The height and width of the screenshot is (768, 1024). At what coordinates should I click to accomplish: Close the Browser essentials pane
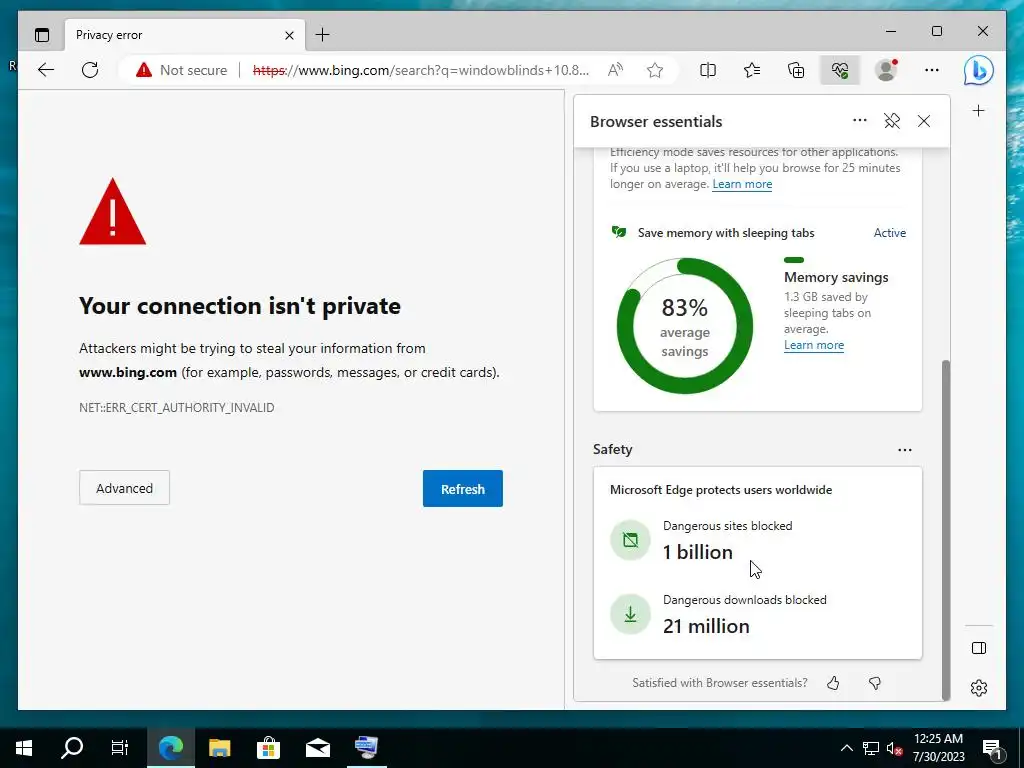(923, 121)
